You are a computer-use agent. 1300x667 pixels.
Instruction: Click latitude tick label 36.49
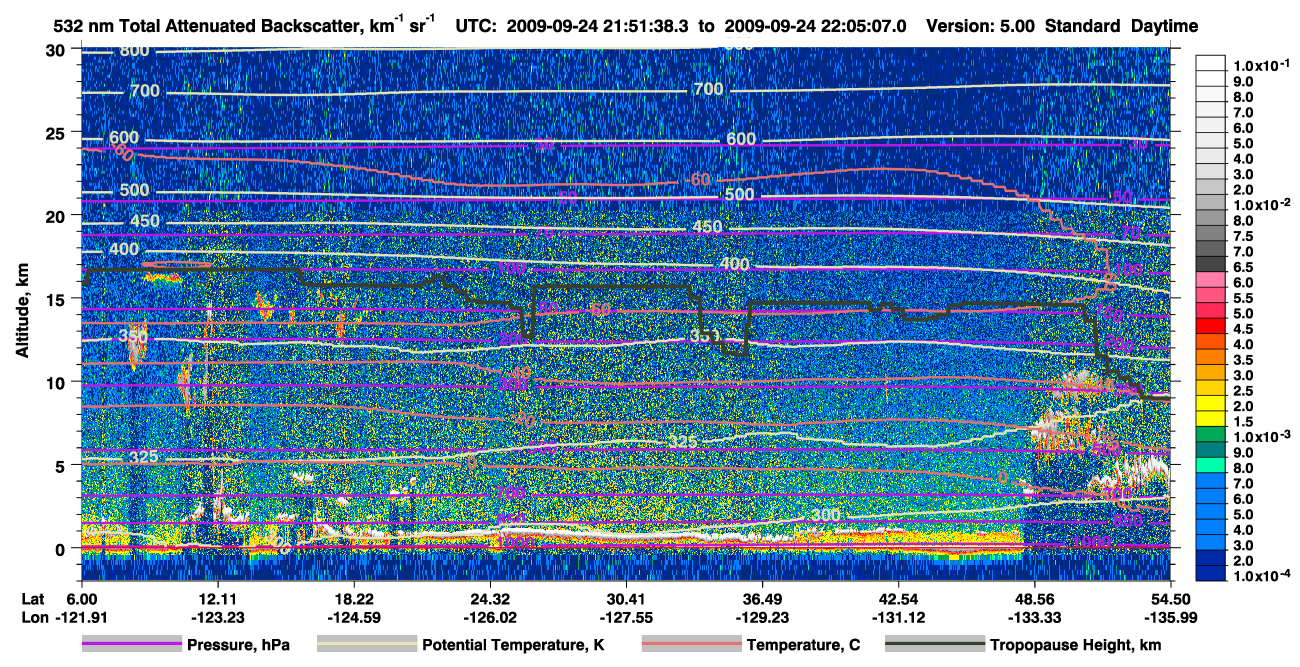click(x=762, y=597)
